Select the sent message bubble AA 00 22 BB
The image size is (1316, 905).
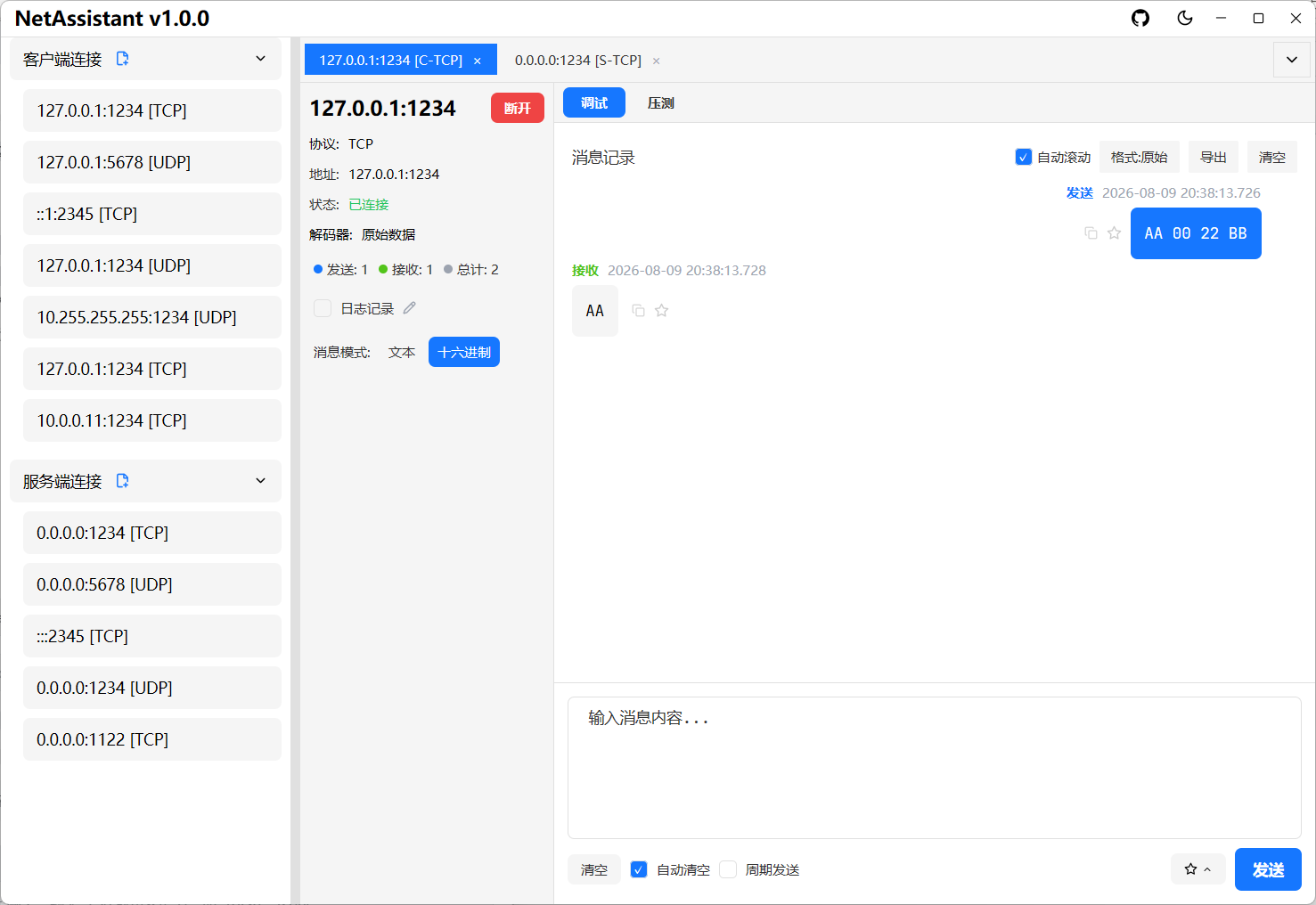click(x=1196, y=233)
